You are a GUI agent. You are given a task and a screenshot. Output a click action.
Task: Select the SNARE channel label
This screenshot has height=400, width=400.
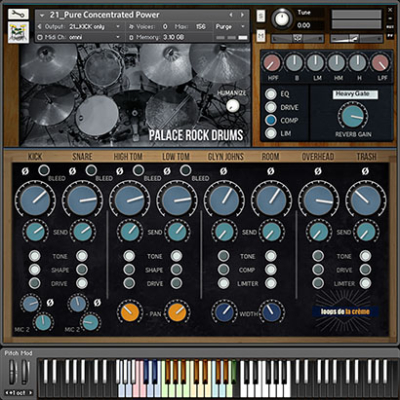click(82, 157)
